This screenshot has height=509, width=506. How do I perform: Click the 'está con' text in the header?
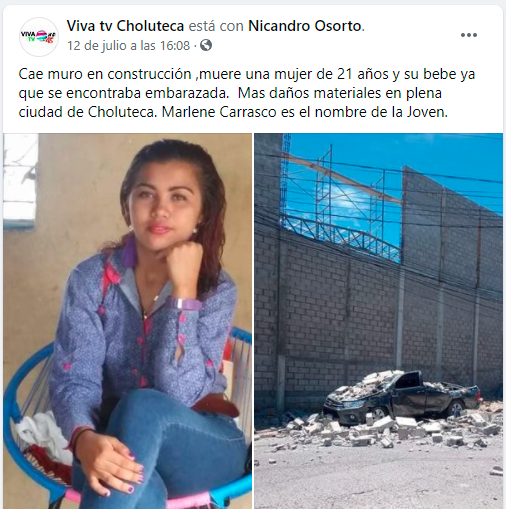(x=216, y=26)
